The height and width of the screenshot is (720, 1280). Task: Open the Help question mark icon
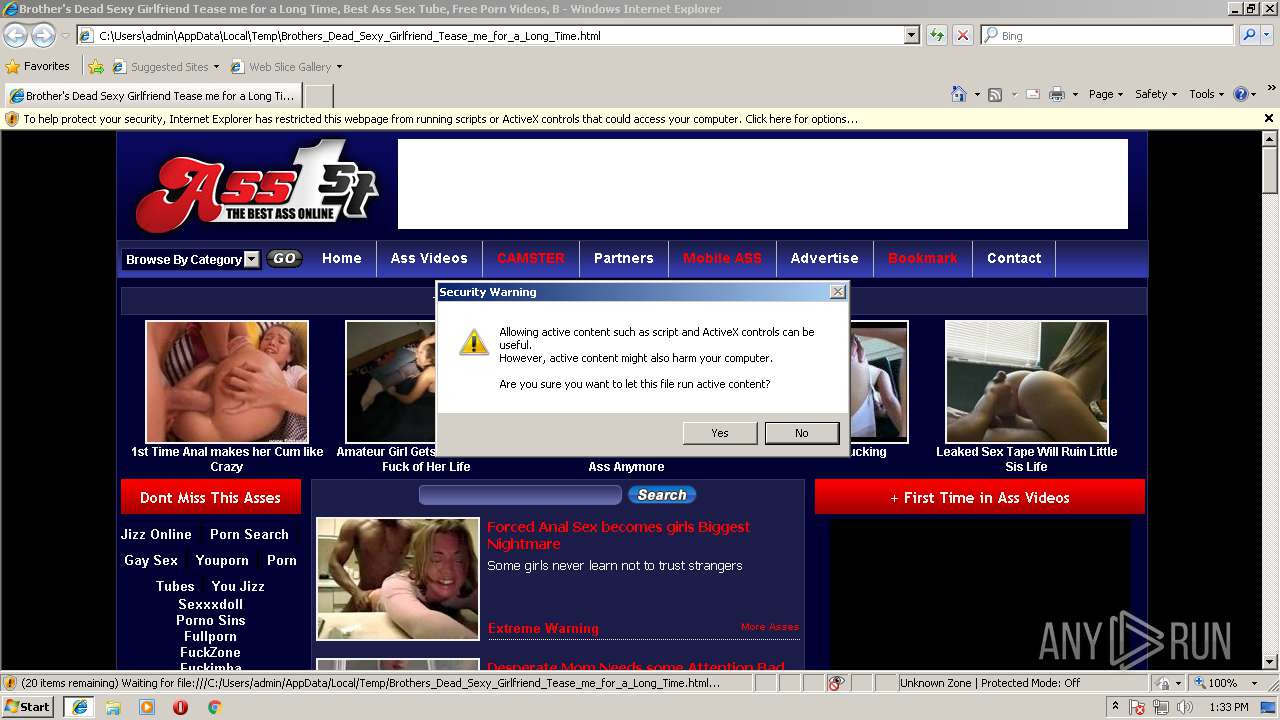[1241, 94]
